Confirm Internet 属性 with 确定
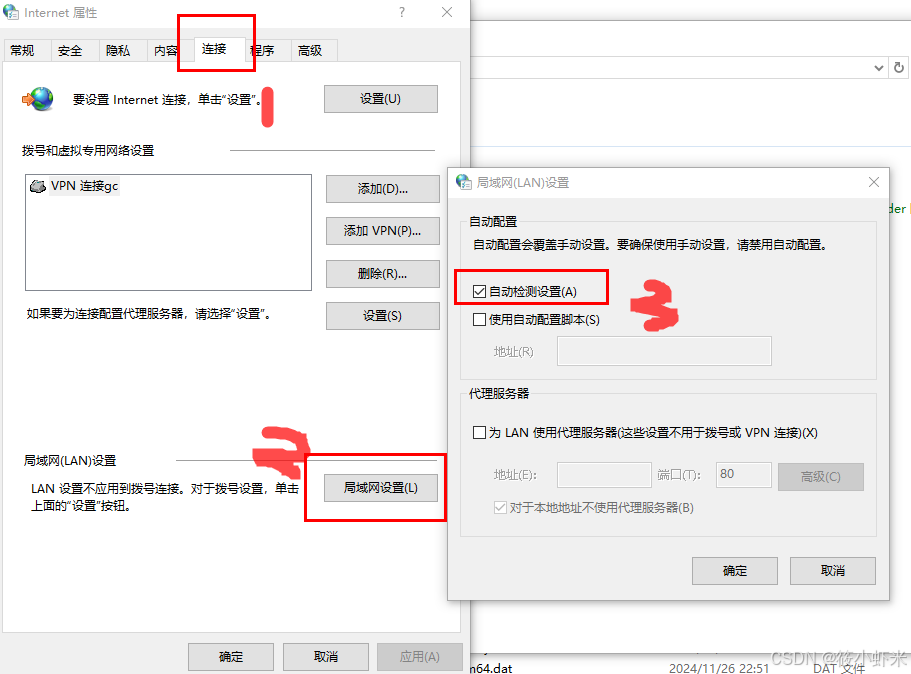The image size is (911, 674). (231, 657)
